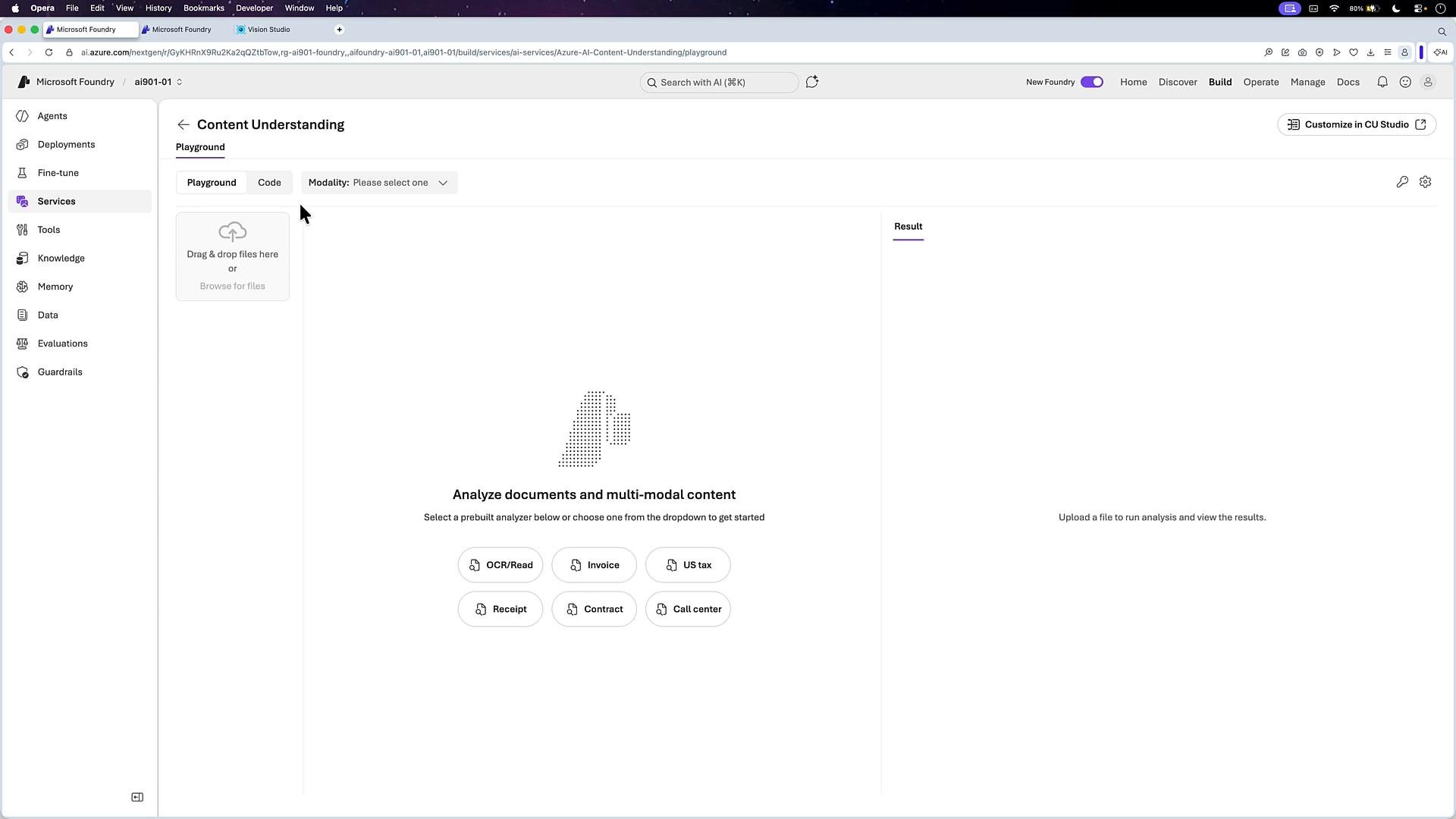Click the Deployments sidebar icon
The image size is (1456, 819).
(22, 145)
